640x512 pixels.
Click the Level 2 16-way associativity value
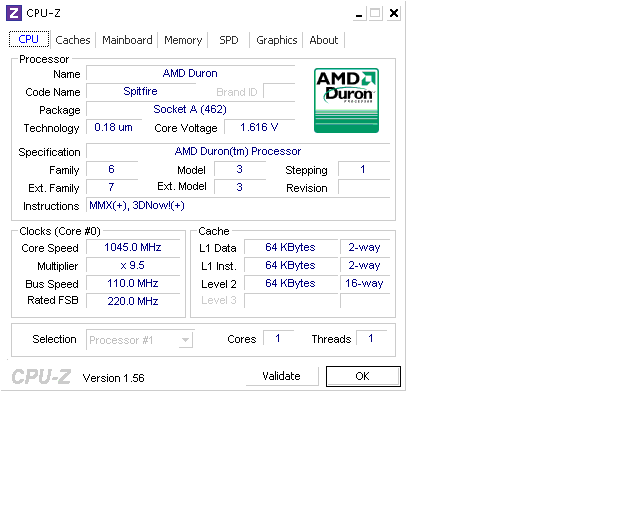364,283
